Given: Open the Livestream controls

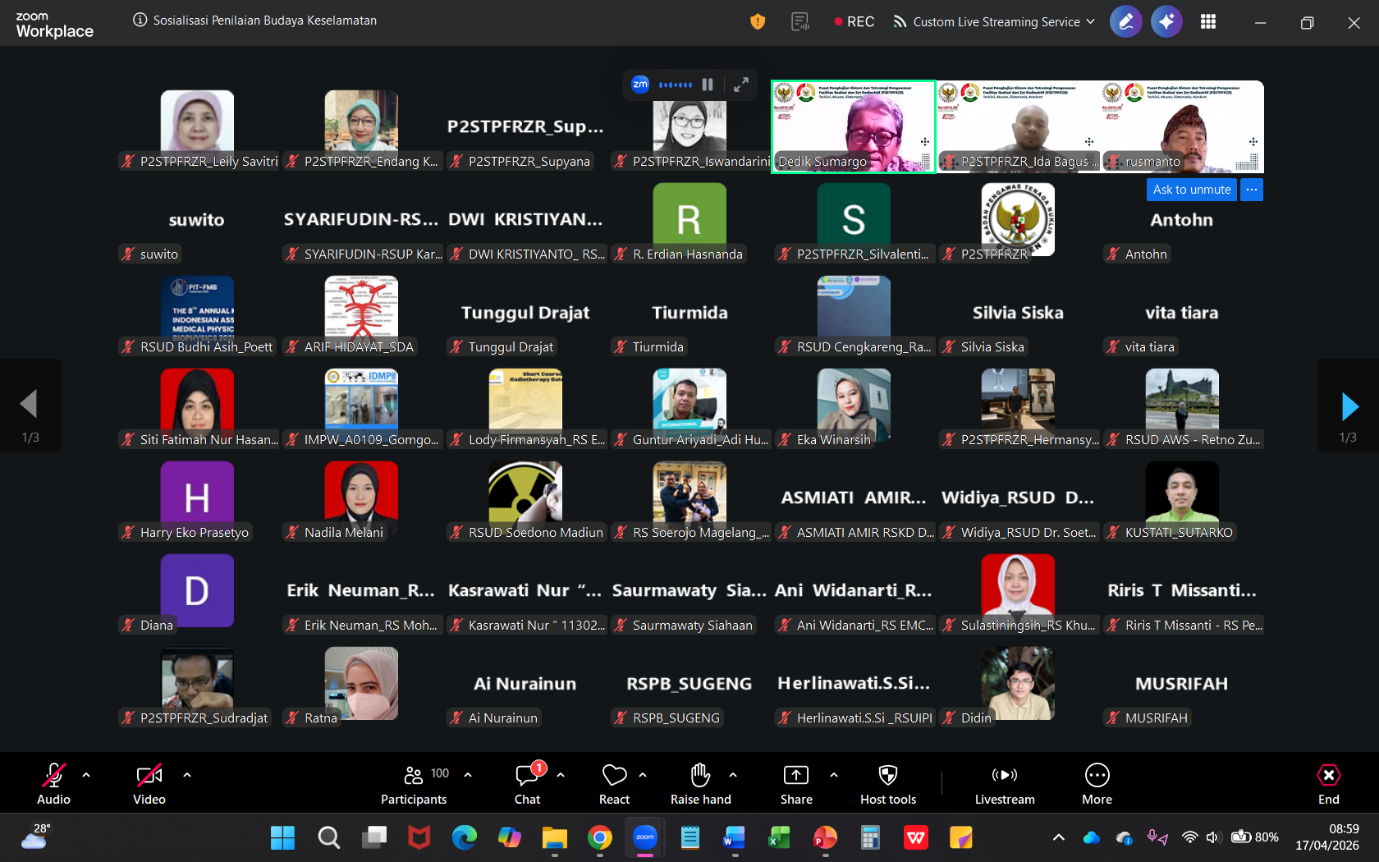Looking at the screenshot, I should (x=1004, y=784).
